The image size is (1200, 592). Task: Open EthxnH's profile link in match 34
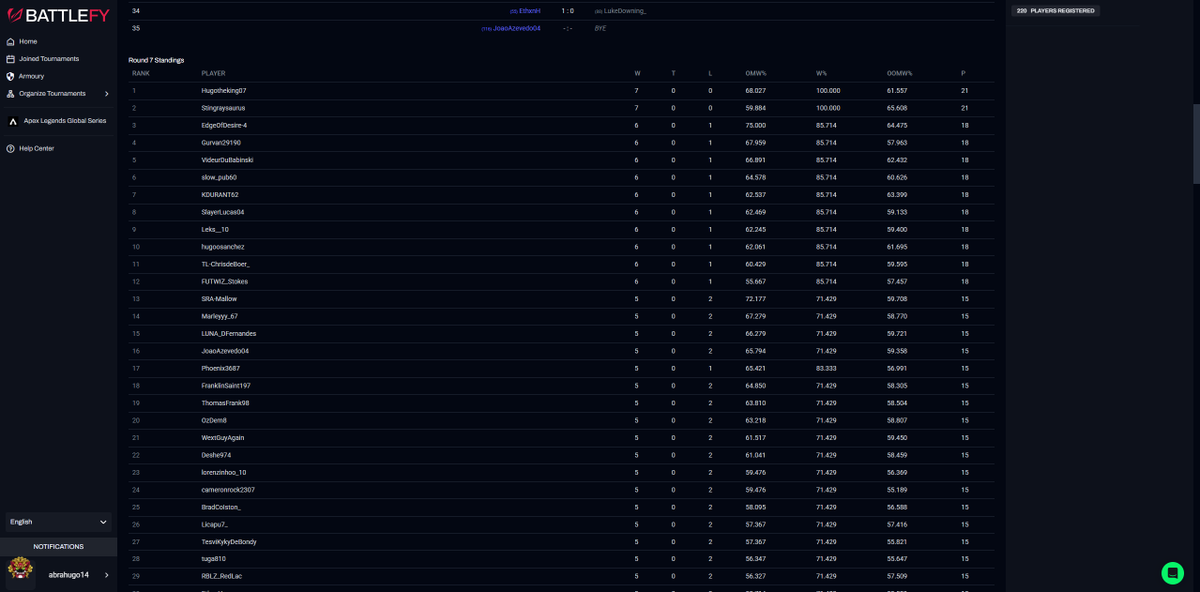(x=530, y=11)
